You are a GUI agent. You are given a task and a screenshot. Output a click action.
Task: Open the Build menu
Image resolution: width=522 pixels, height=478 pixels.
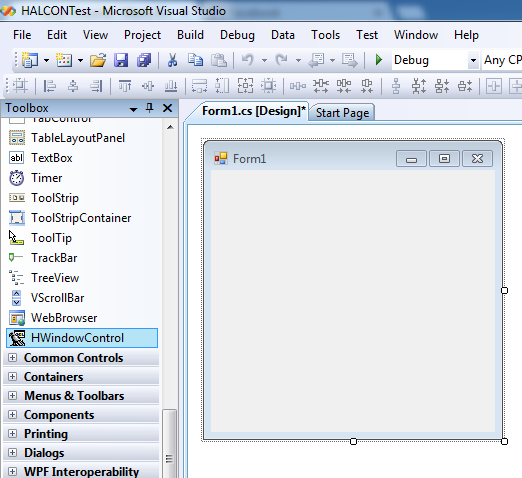click(190, 35)
